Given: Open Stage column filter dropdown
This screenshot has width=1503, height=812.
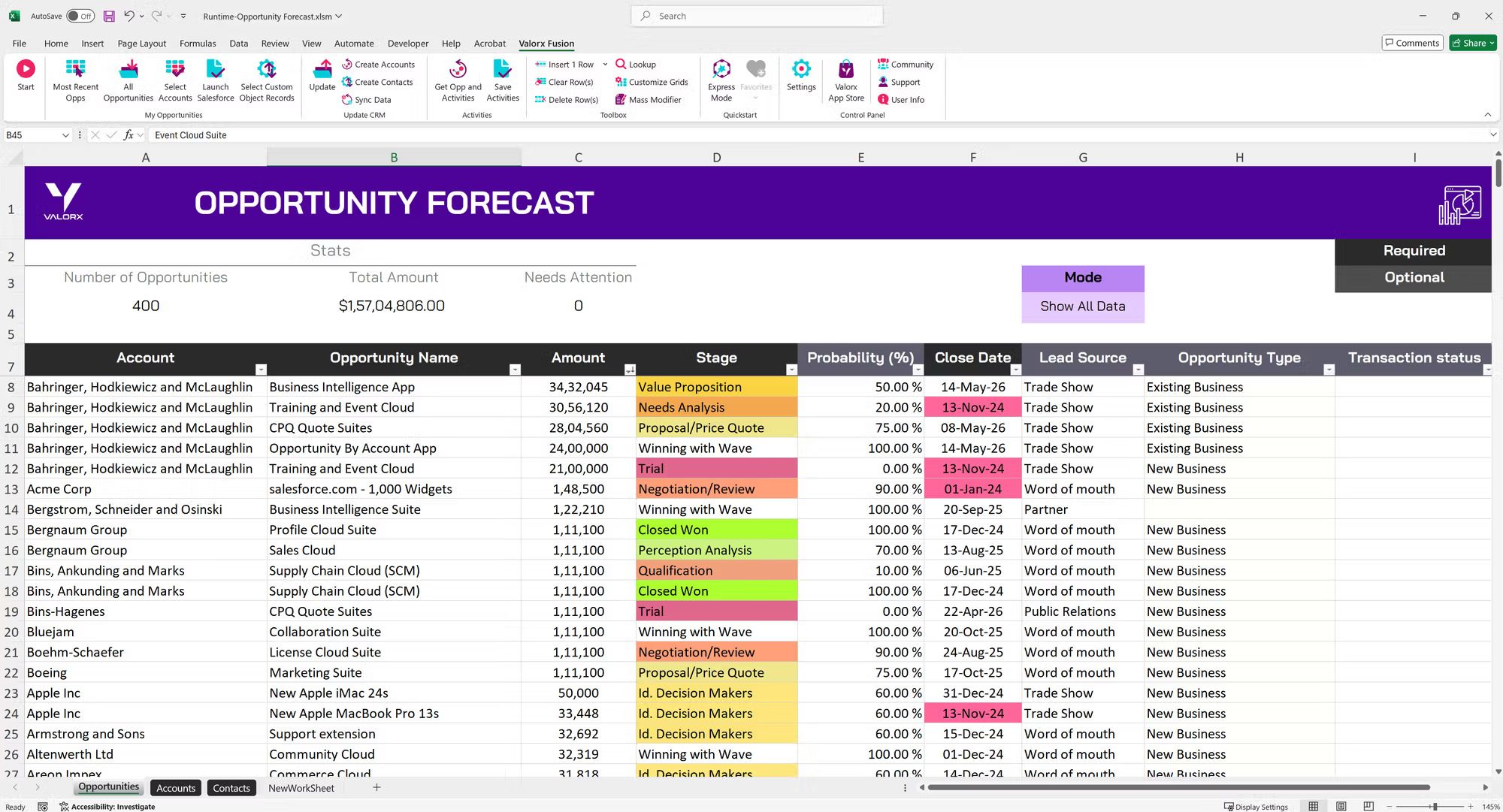Looking at the screenshot, I should pos(790,370).
